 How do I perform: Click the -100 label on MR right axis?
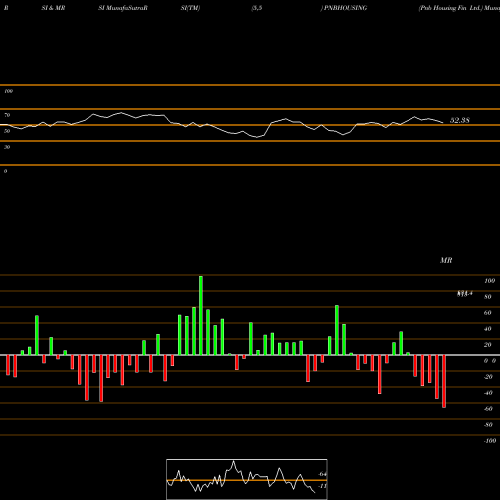[490, 441]
